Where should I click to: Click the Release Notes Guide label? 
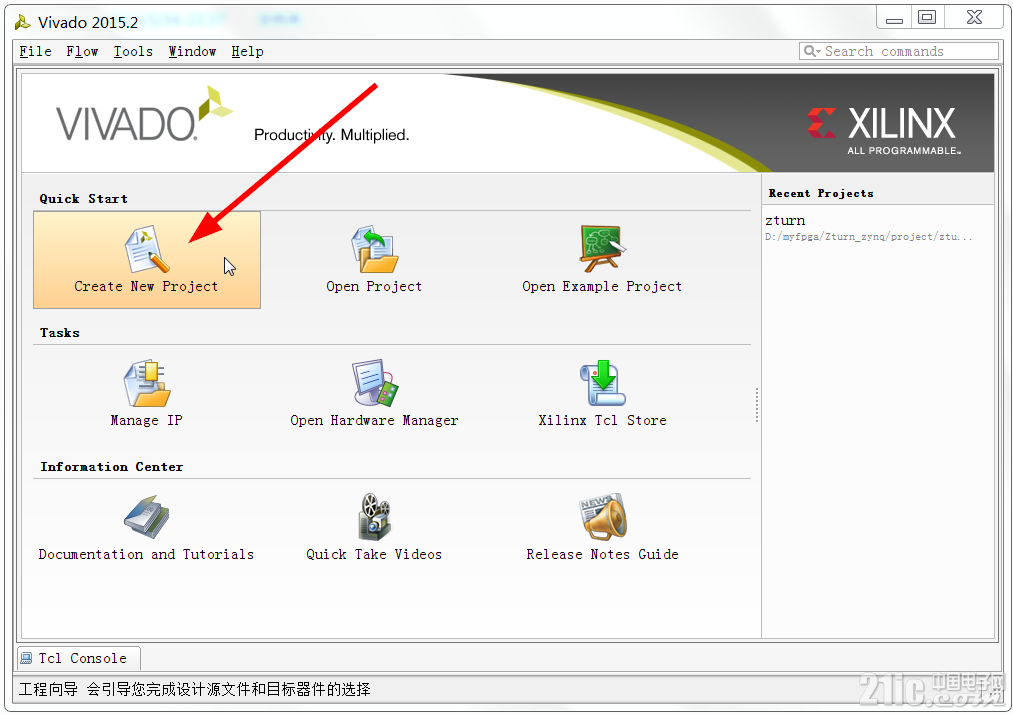[602, 554]
